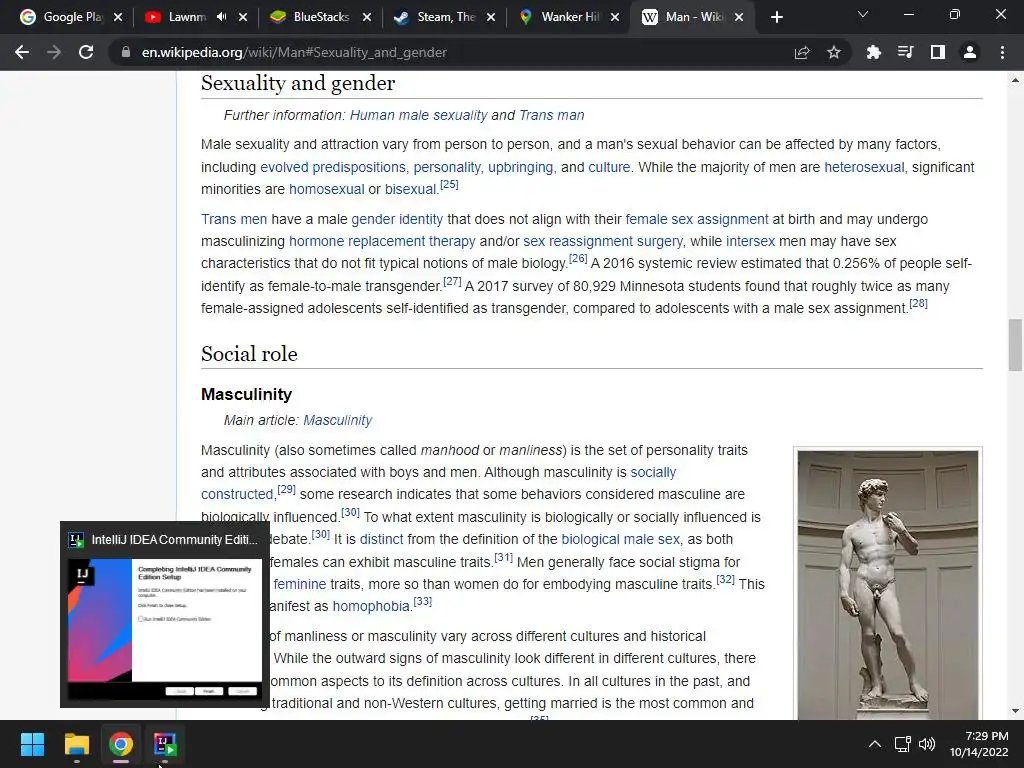
Task: Open the sex reassignment surgery link
Action: point(602,242)
